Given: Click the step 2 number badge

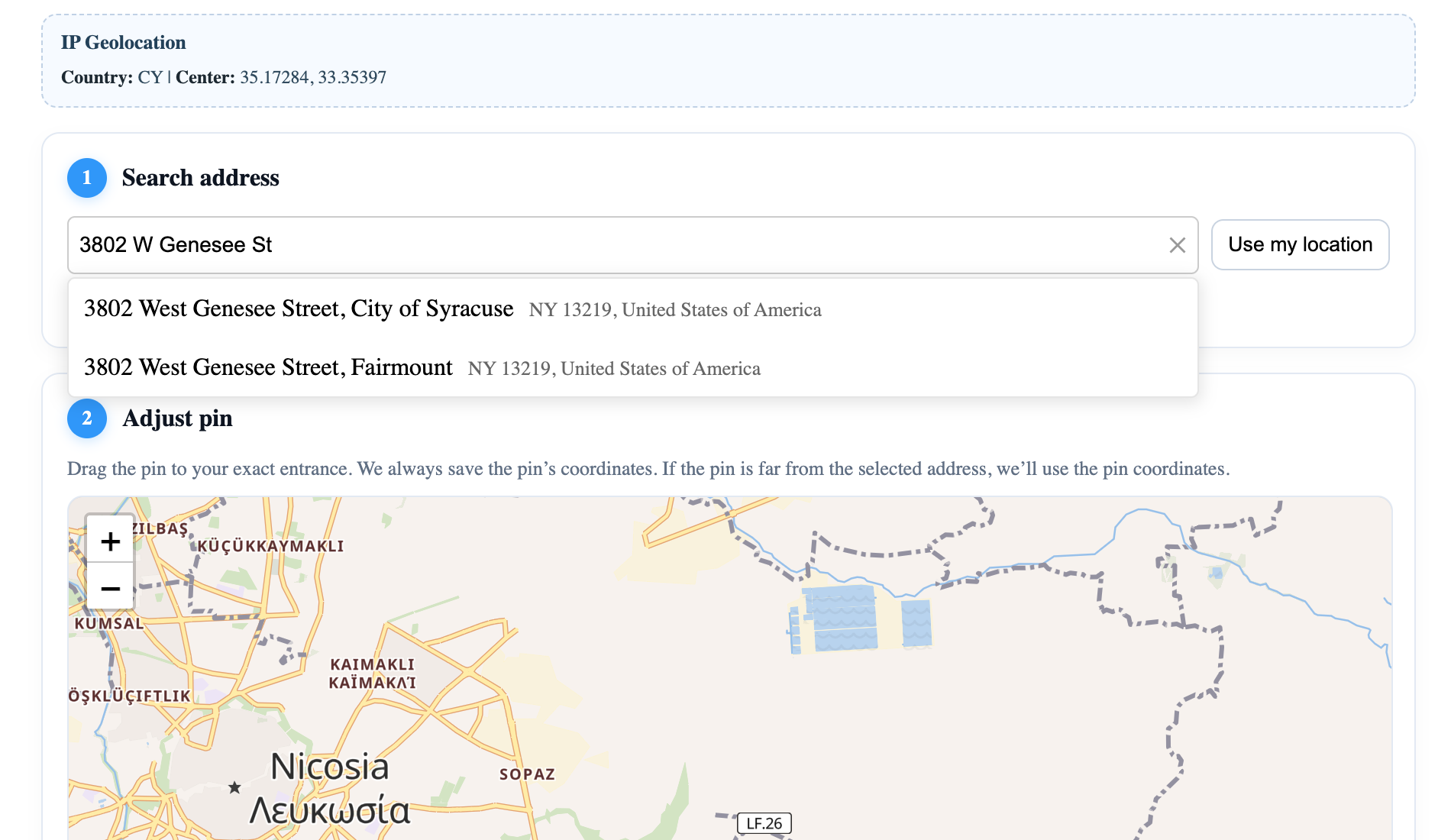Looking at the screenshot, I should pyautogui.click(x=87, y=418).
